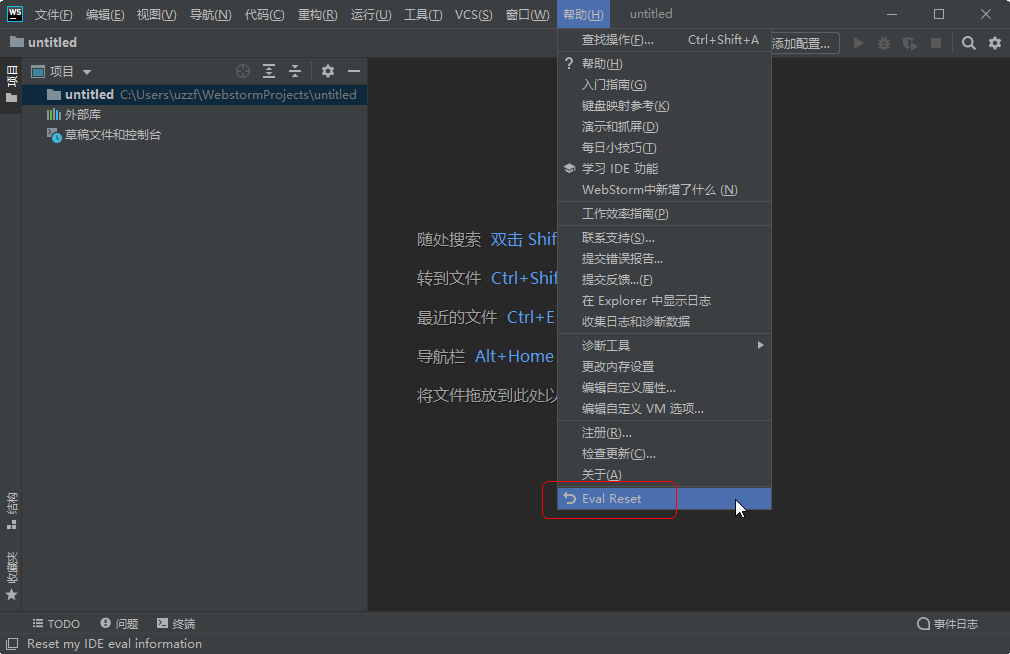Choose 编辑自定义属性... menu item

coord(664,388)
